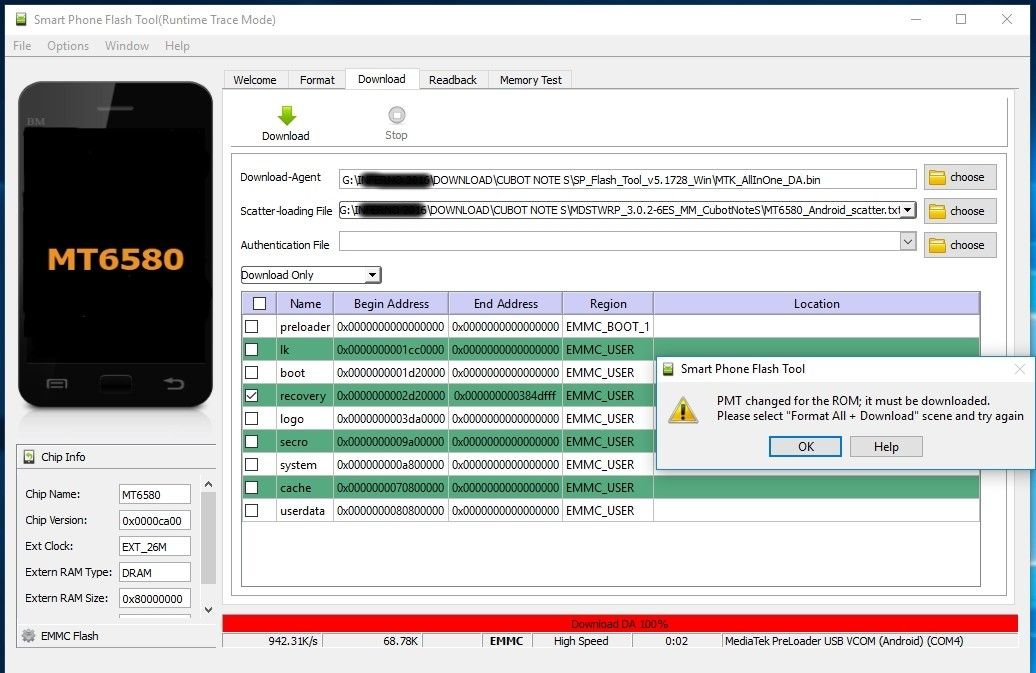
Task: Click the Extern RAM Type DRAM field
Action: [155, 573]
